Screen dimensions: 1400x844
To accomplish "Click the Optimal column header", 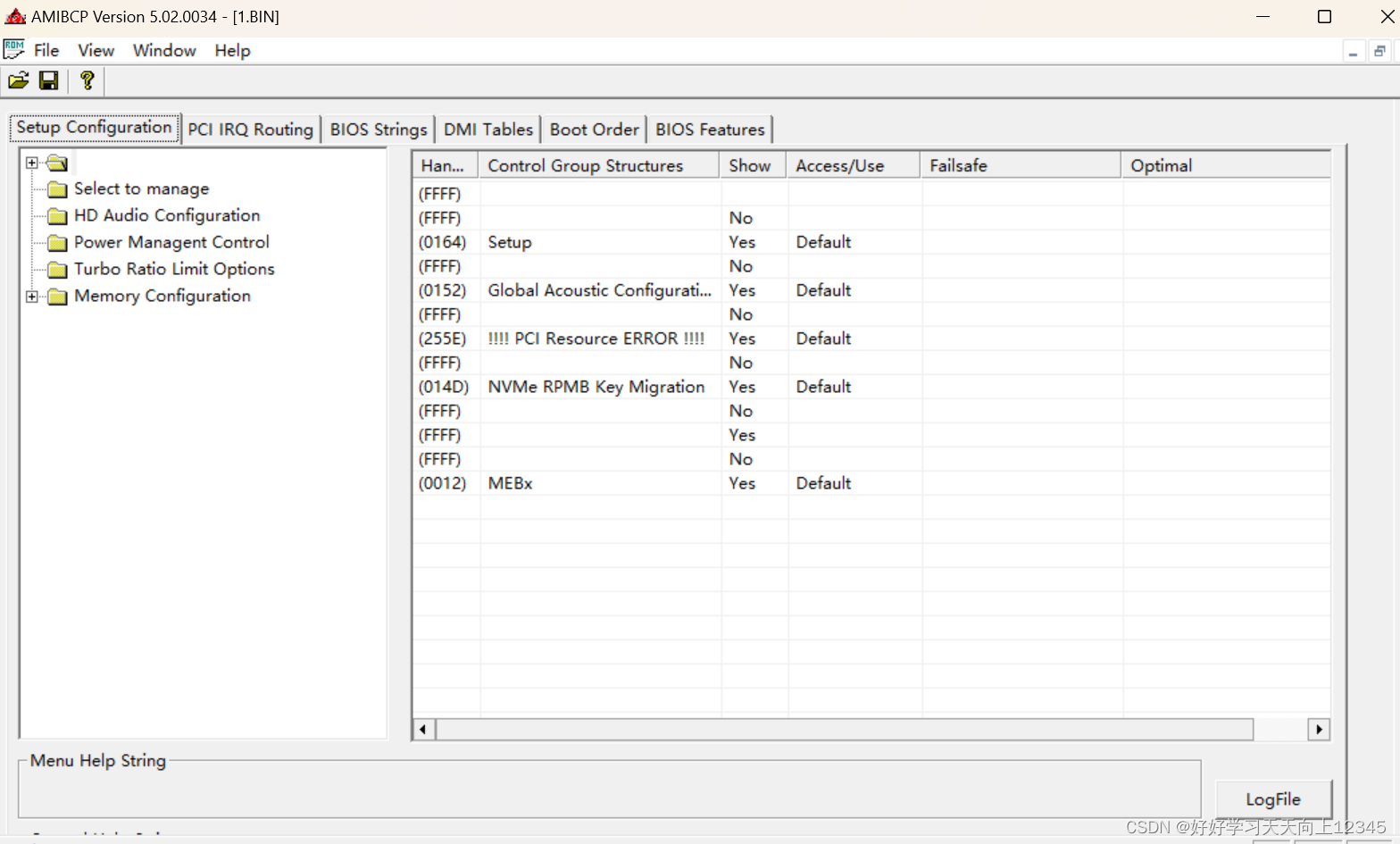I will pyautogui.click(x=1226, y=165).
